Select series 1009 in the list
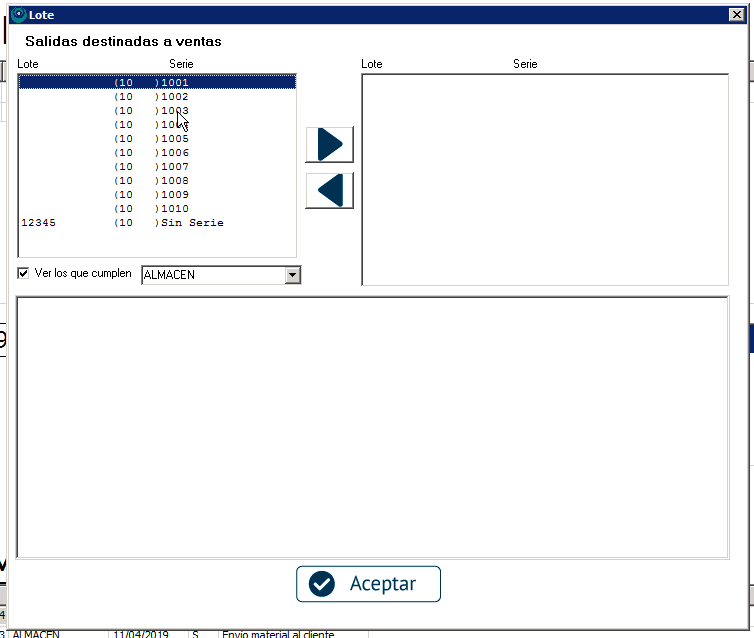Viewport: 754px width, 638px height. coord(174,195)
